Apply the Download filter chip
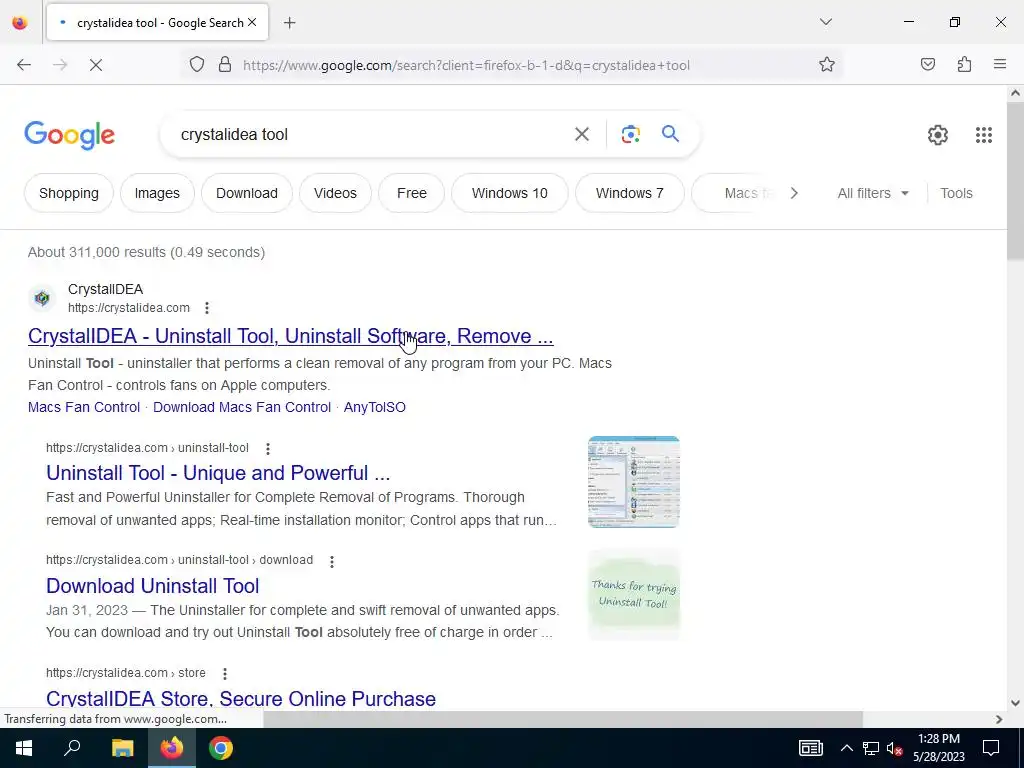Viewport: 1024px width, 768px height. click(247, 193)
